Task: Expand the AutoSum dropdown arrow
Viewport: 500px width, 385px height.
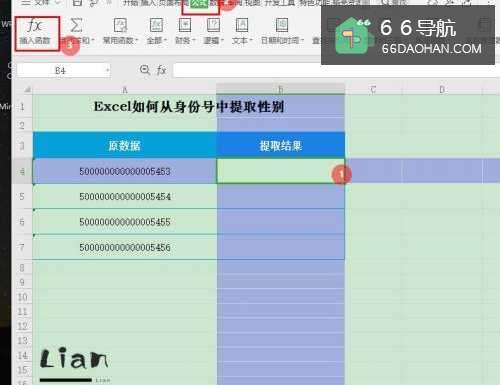Action: (x=93, y=41)
